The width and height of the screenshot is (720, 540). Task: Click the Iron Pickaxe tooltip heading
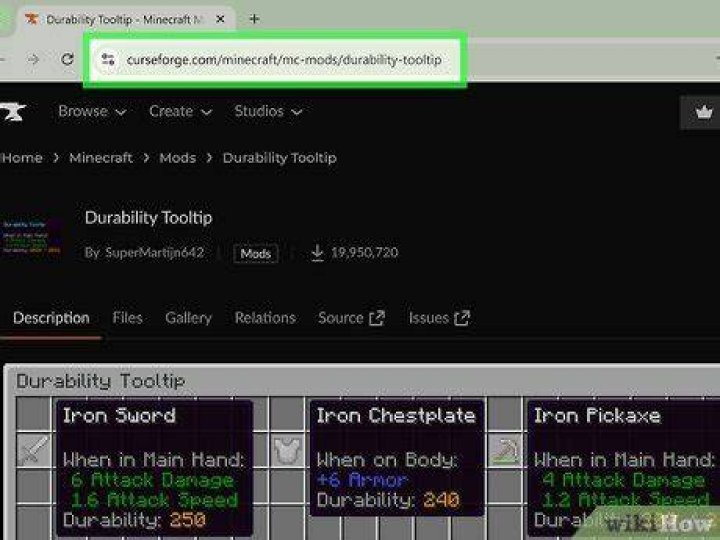click(597, 416)
